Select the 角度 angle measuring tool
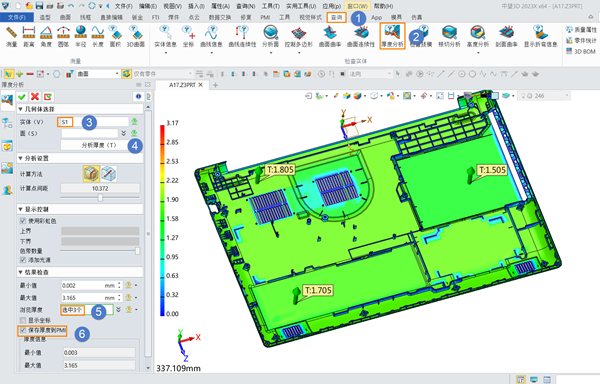The image size is (600, 384). point(46,36)
